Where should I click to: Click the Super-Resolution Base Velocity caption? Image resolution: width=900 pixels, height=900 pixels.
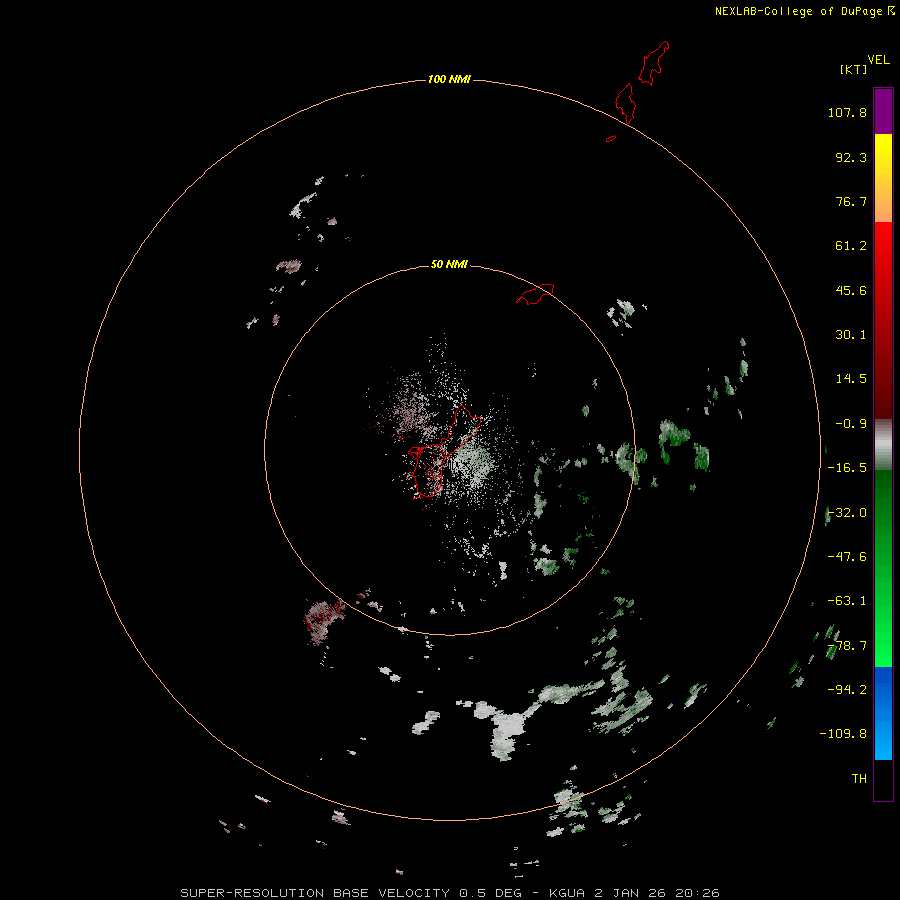coord(449,893)
